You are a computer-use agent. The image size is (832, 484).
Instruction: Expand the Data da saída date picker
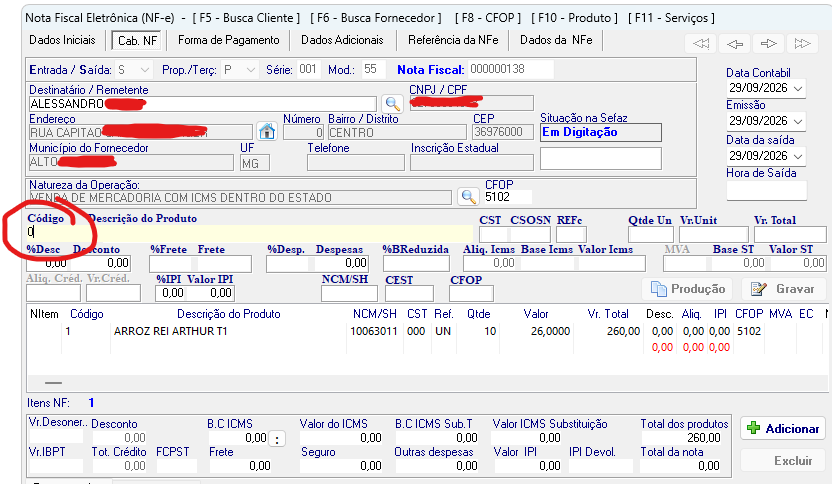tap(798, 156)
